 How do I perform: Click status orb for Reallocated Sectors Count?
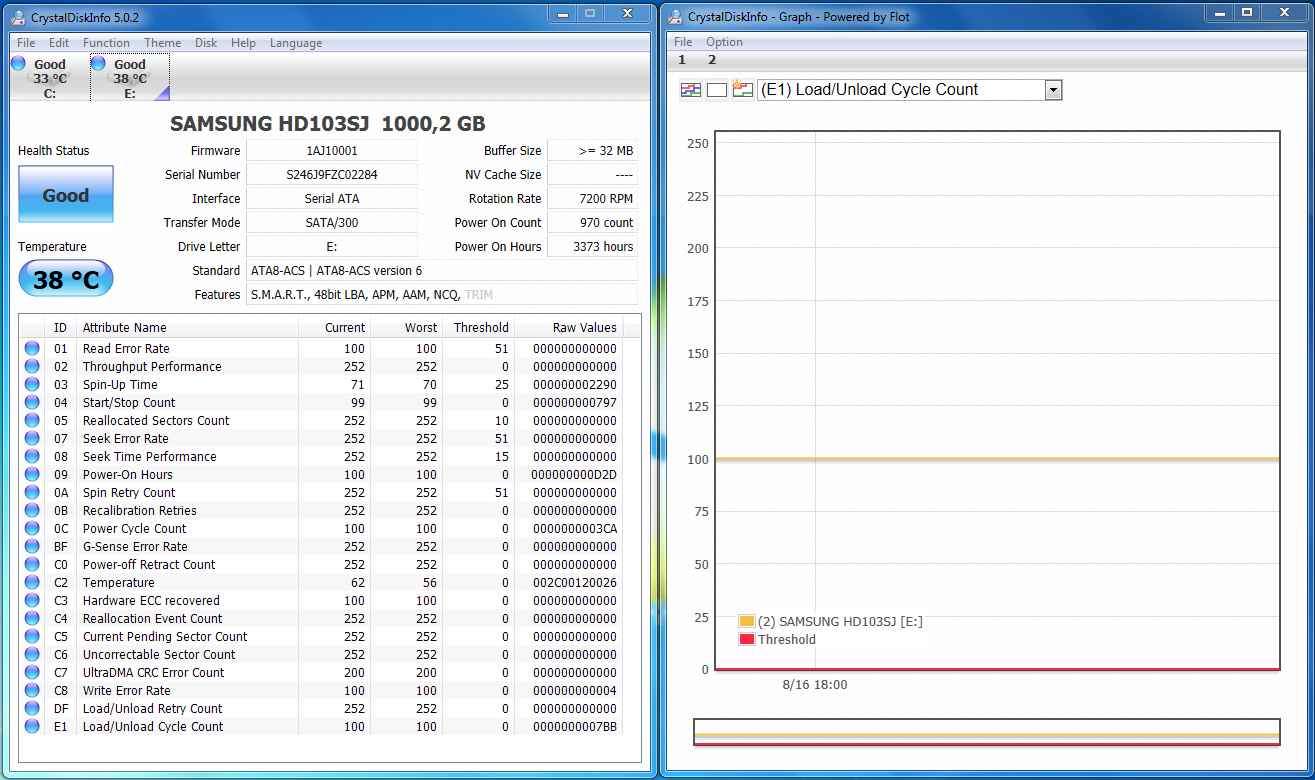32,421
